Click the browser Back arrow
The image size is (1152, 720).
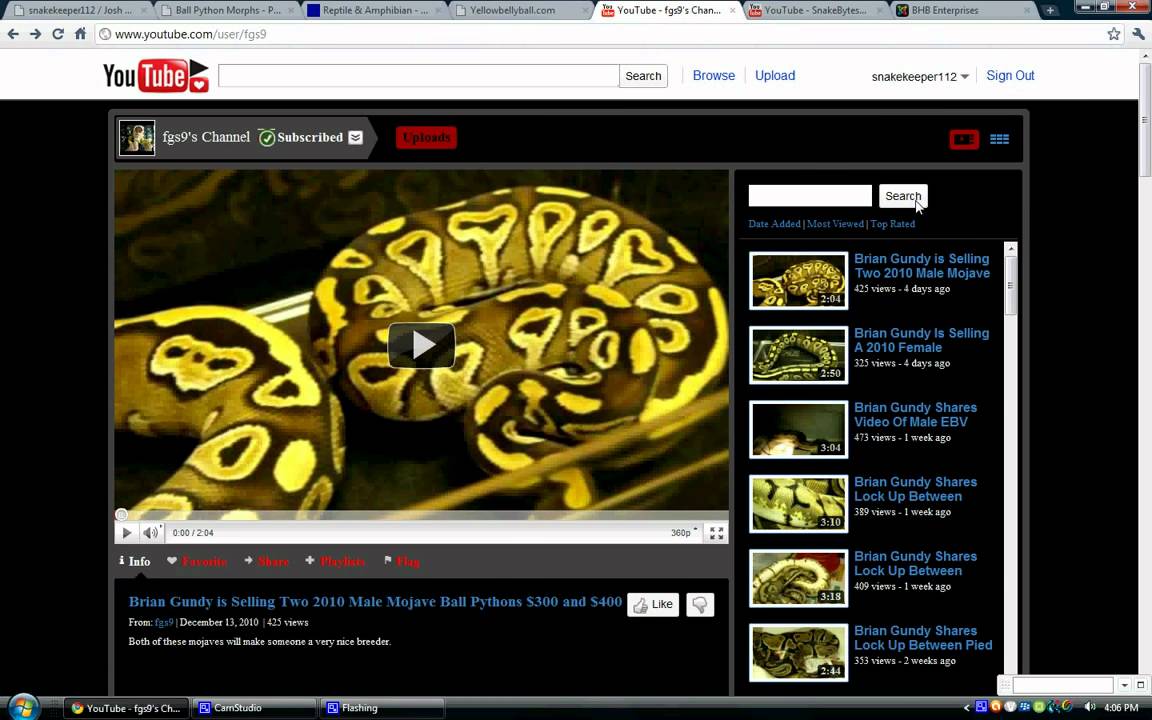[x=13, y=34]
